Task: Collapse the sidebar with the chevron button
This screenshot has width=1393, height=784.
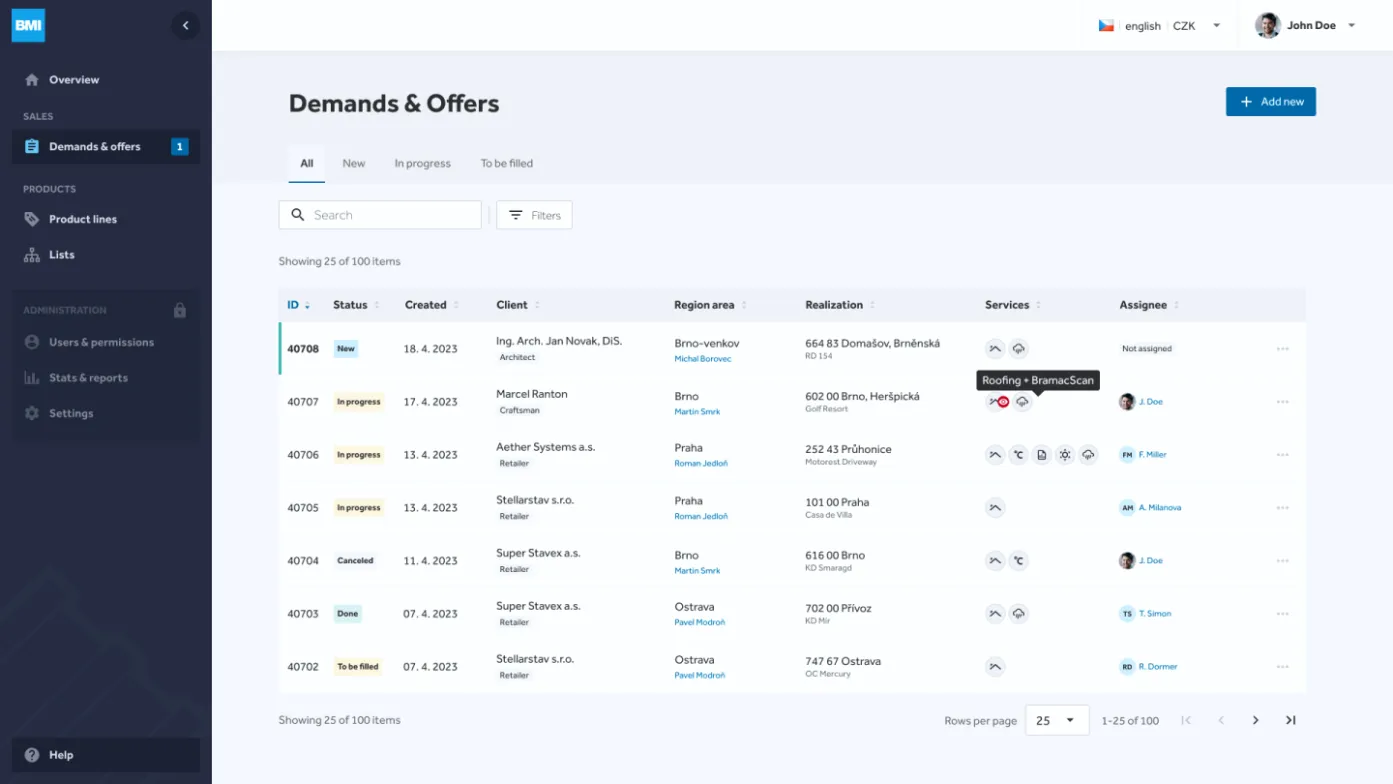Action: pyautogui.click(x=185, y=26)
